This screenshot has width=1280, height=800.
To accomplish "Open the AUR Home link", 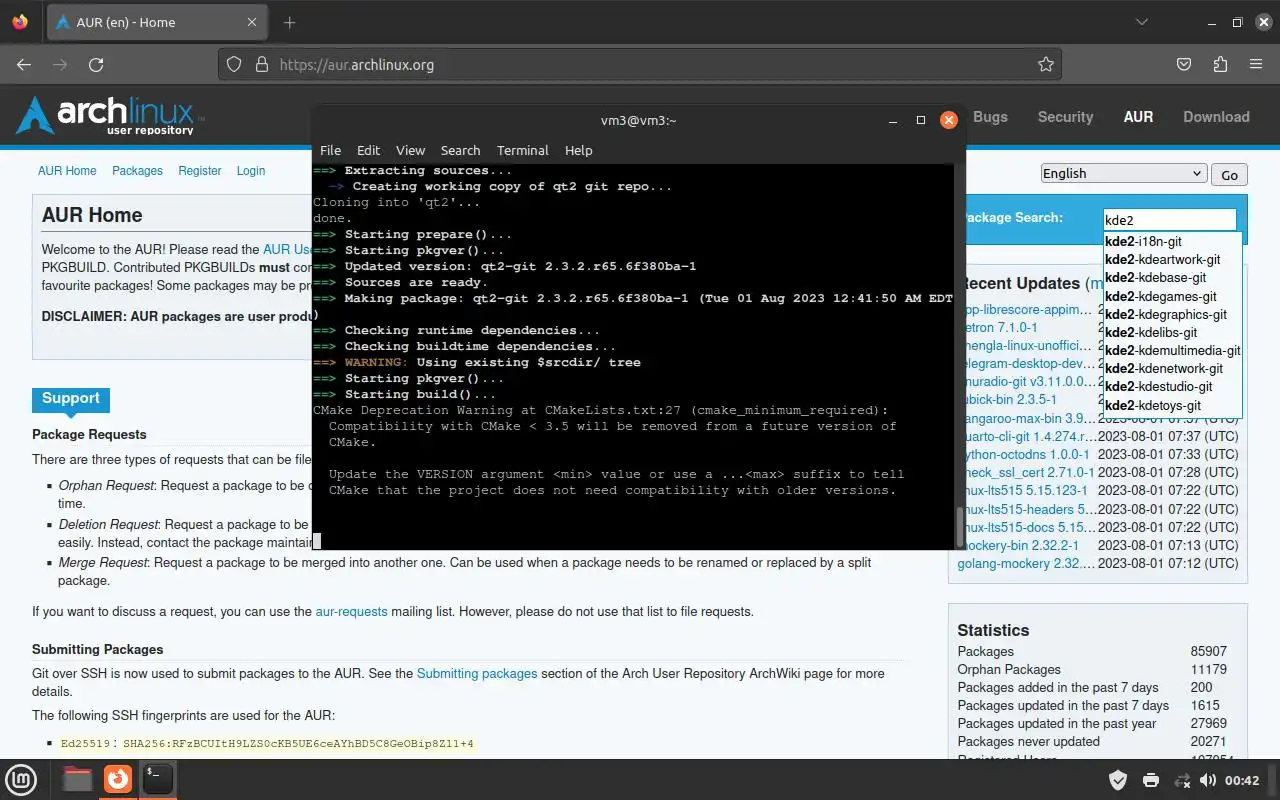I will tap(67, 171).
